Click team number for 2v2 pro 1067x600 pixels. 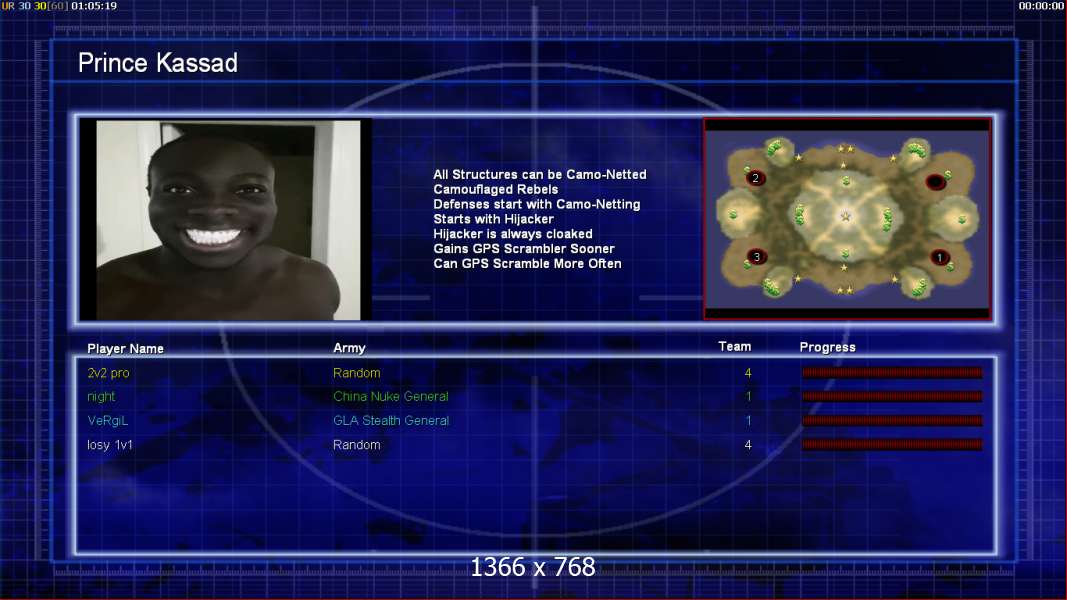click(748, 373)
